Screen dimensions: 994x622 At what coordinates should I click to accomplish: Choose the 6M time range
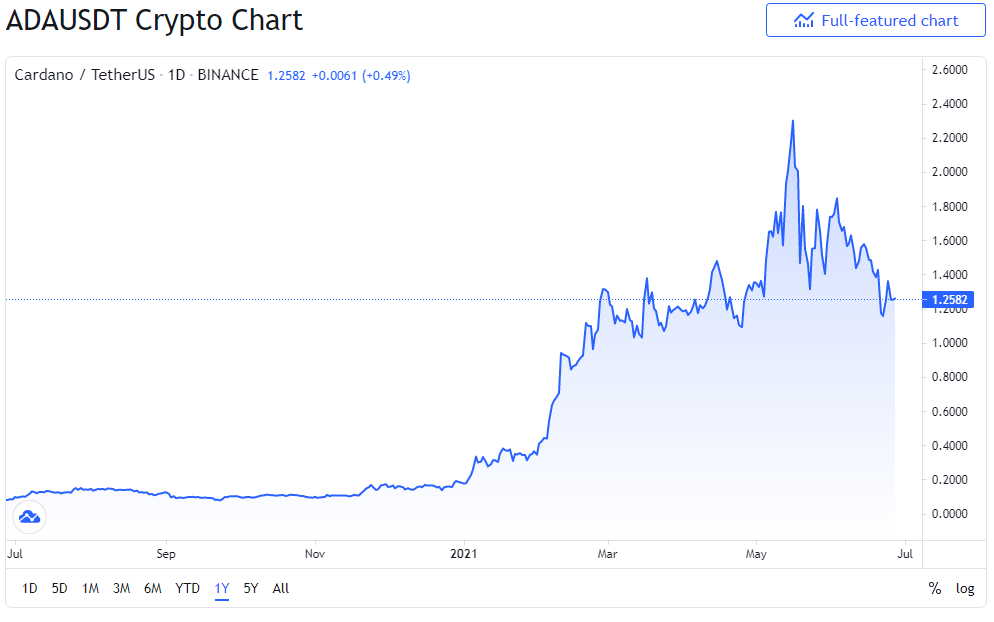point(153,588)
